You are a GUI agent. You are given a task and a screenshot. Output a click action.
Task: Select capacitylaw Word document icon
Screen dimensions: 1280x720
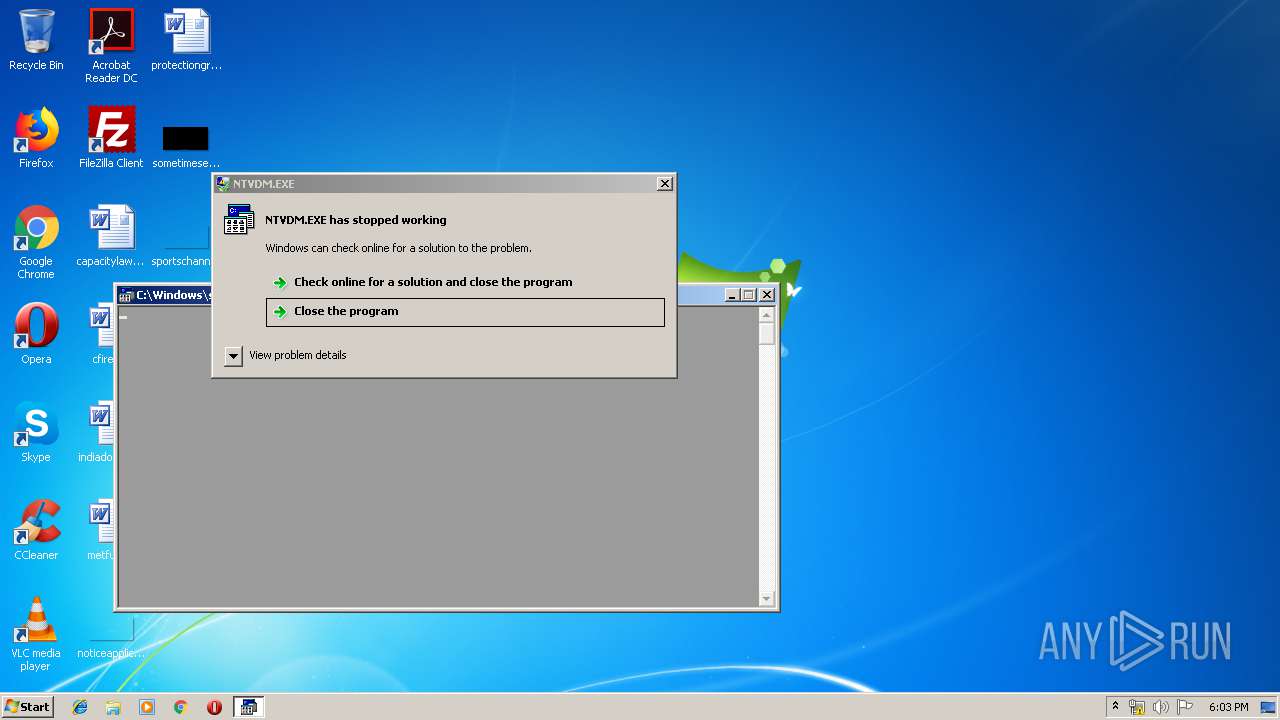(x=111, y=236)
